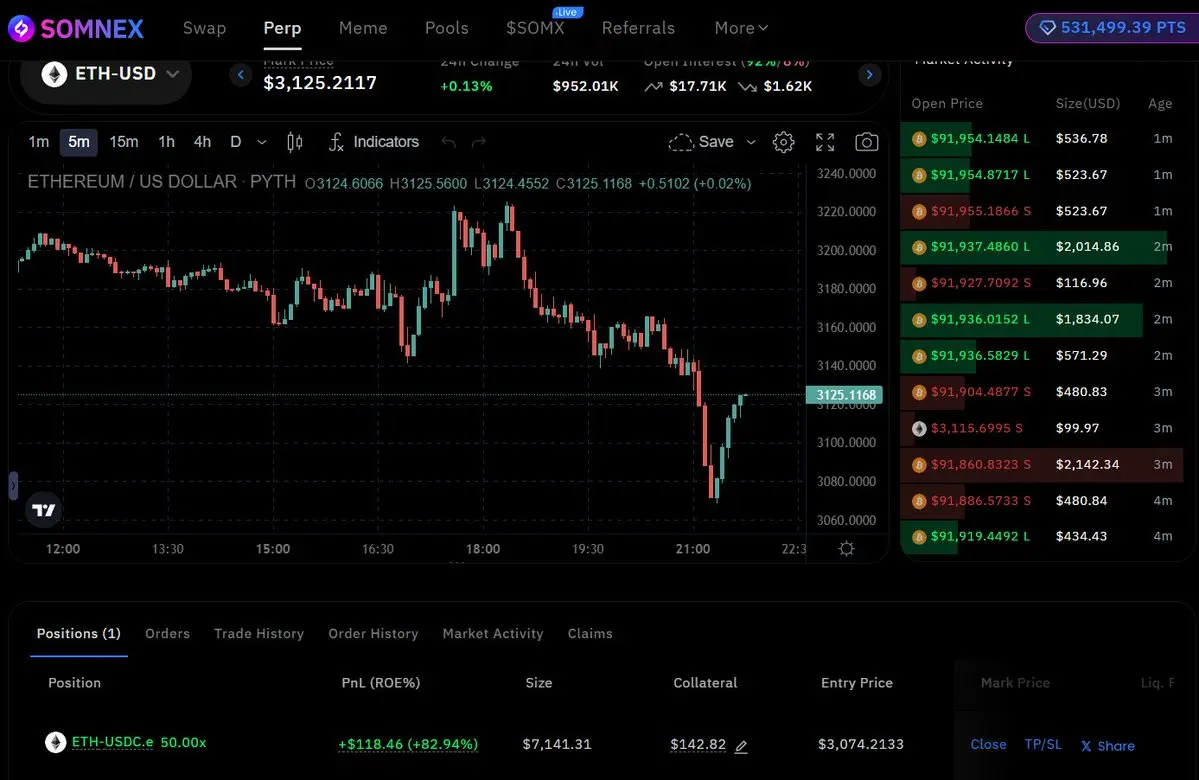Open chart settings gear
This screenshot has height=780, width=1199.
[783, 141]
